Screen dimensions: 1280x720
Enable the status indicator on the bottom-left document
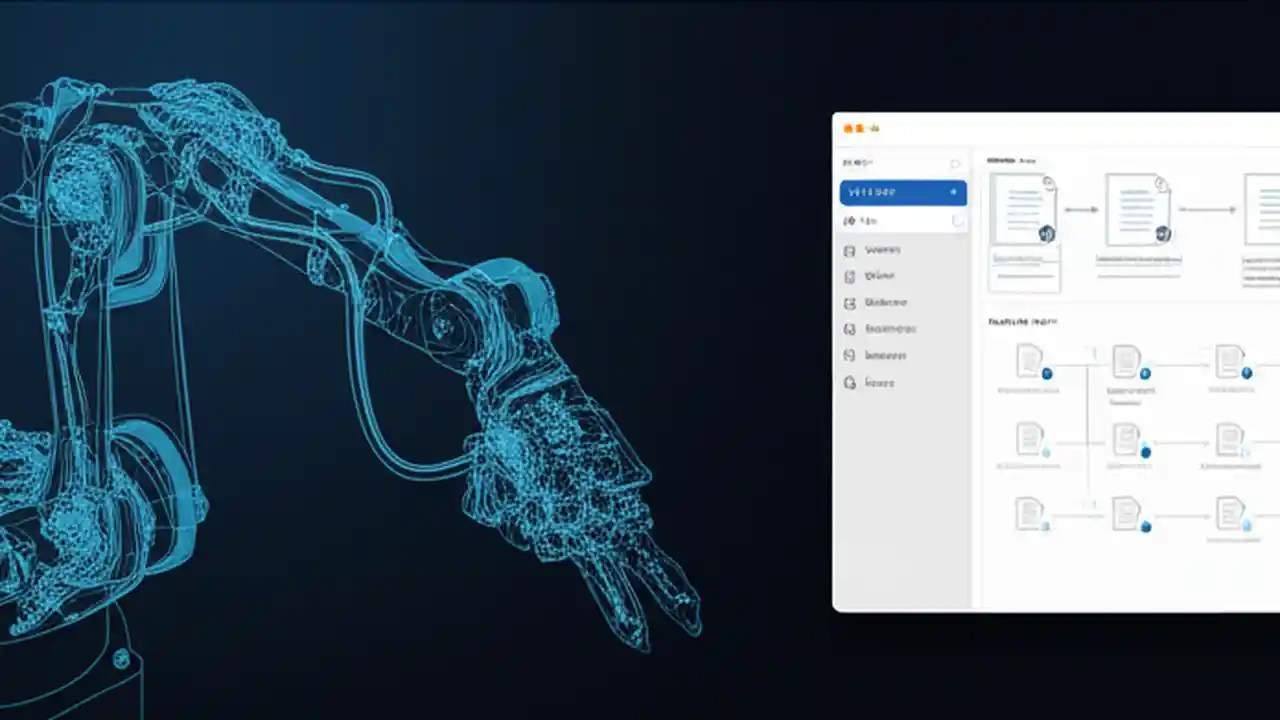click(1046, 526)
